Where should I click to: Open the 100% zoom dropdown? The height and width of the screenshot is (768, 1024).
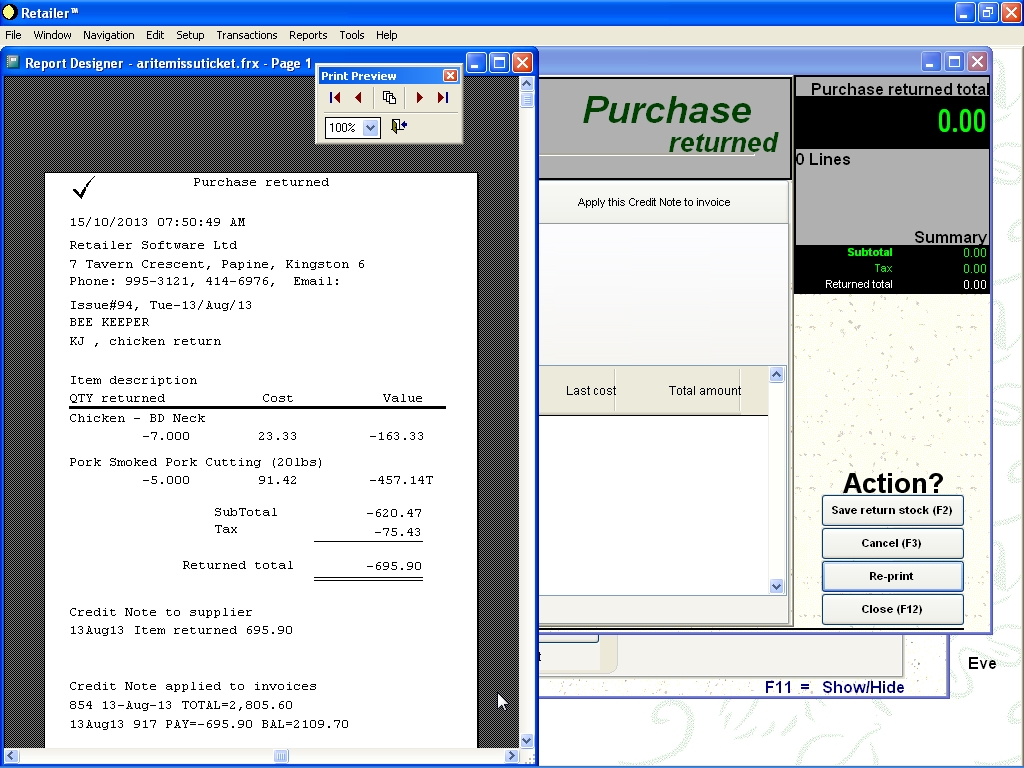(371, 128)
